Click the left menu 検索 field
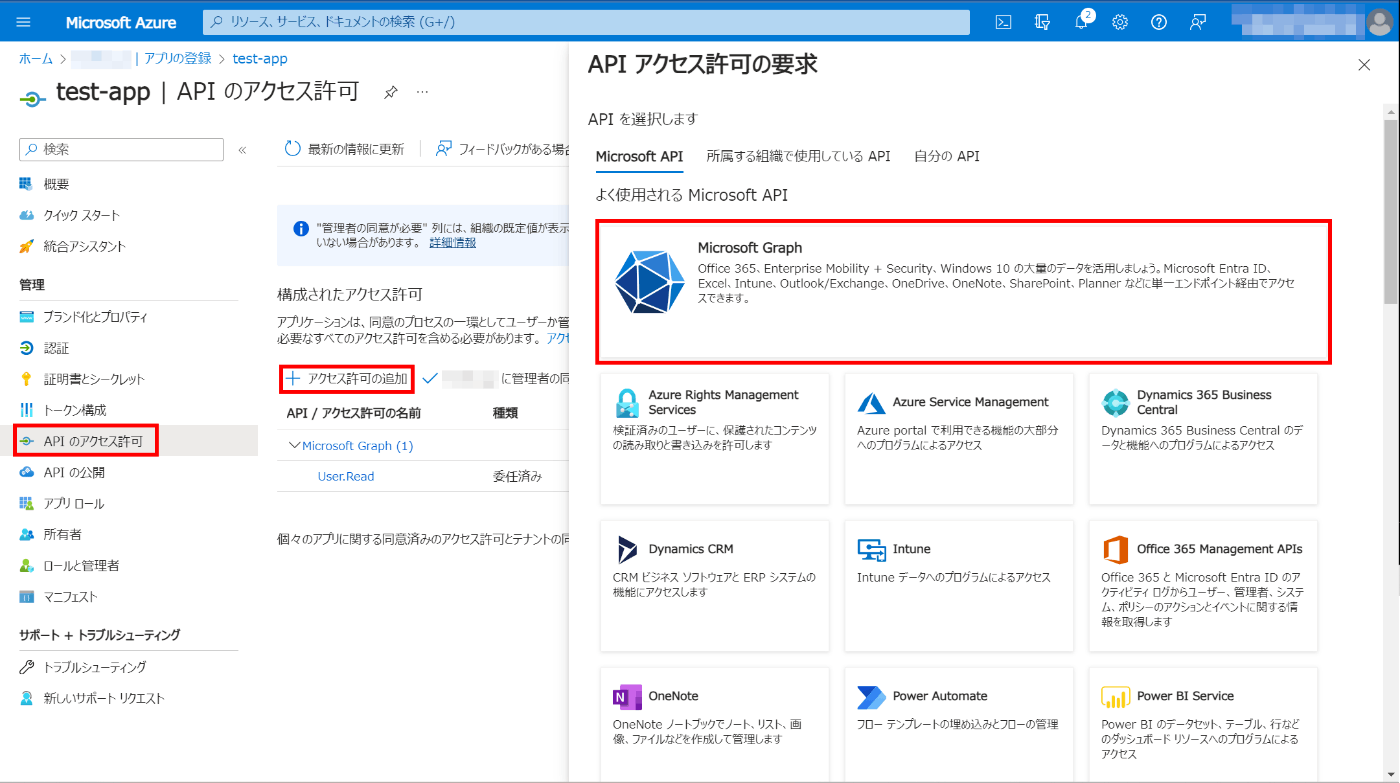The width and height of the screenshot is (1400, 783). pos(121,149)
